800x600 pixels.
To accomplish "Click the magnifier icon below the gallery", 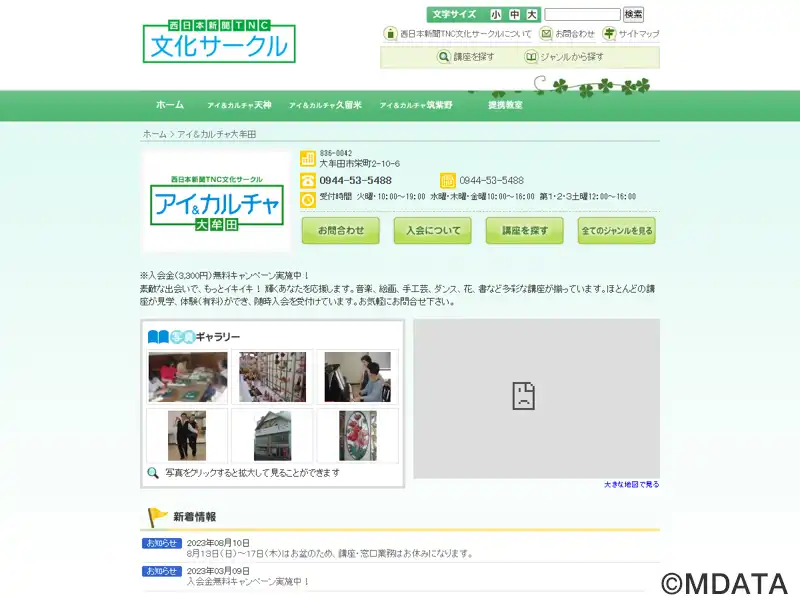I will 153,473.
